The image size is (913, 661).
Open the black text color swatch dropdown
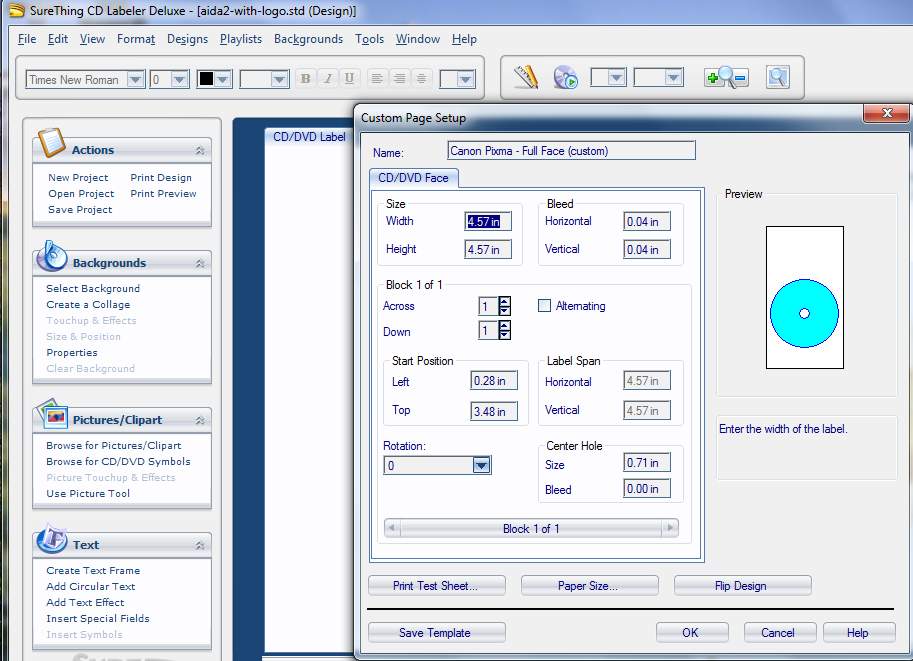[x=222, y=80]
